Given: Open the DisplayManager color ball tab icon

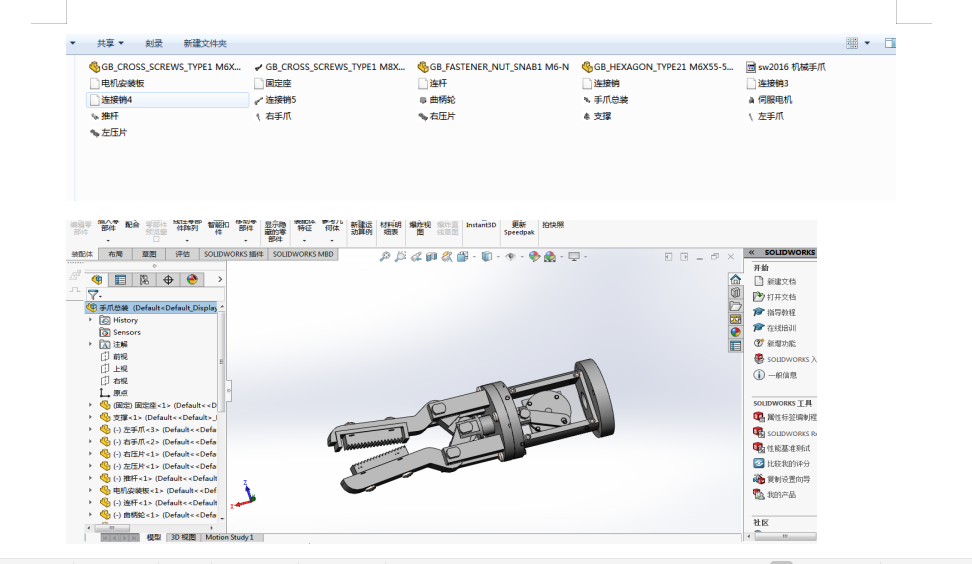Looking at the screenshot, I should pyautogui.click(x=192, y=280).
